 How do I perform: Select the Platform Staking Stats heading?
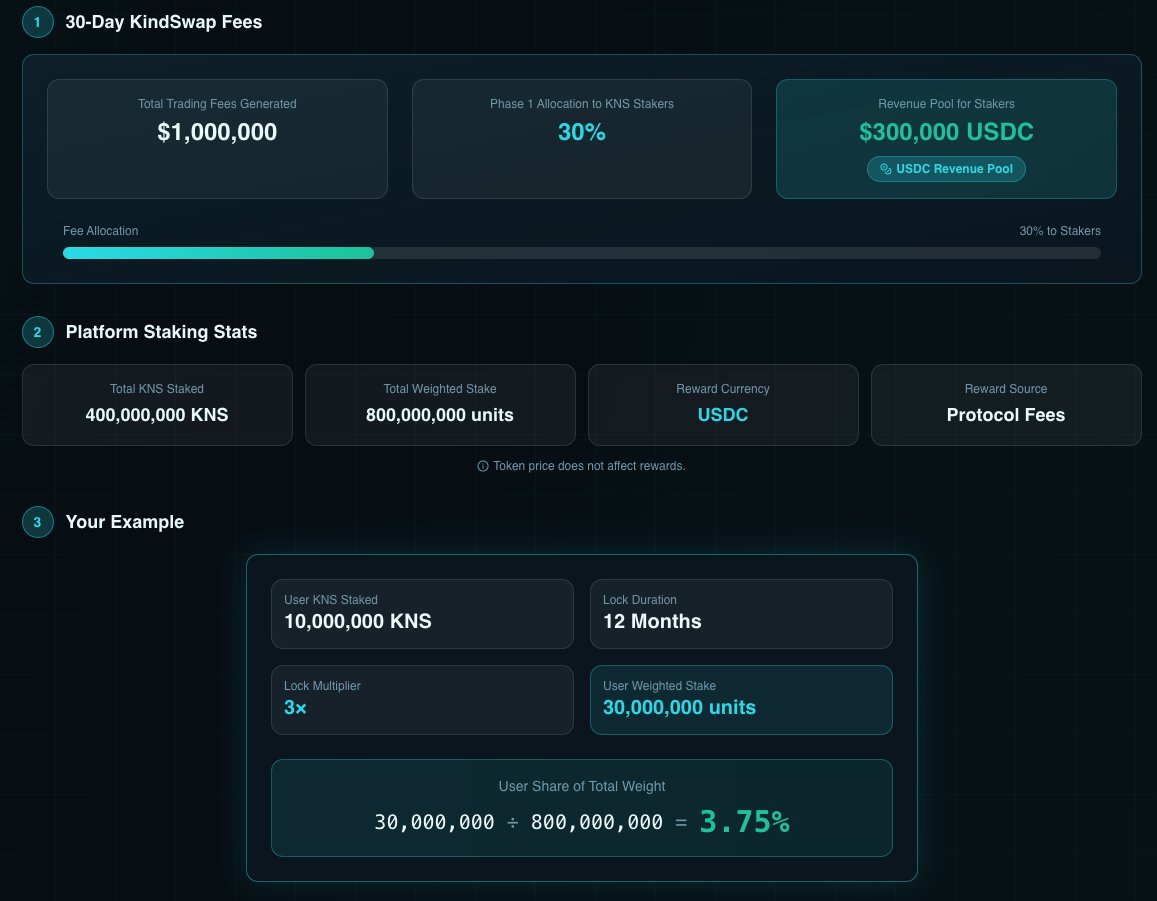pyautogui.click(x=161, y=332)
